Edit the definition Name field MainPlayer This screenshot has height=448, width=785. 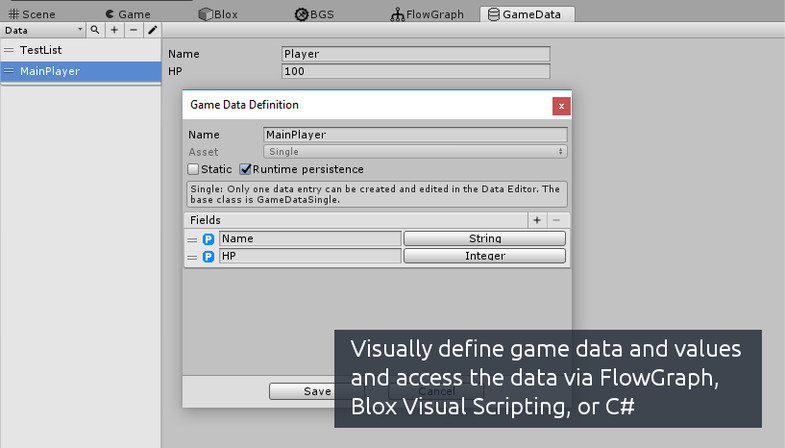[415, 134]
